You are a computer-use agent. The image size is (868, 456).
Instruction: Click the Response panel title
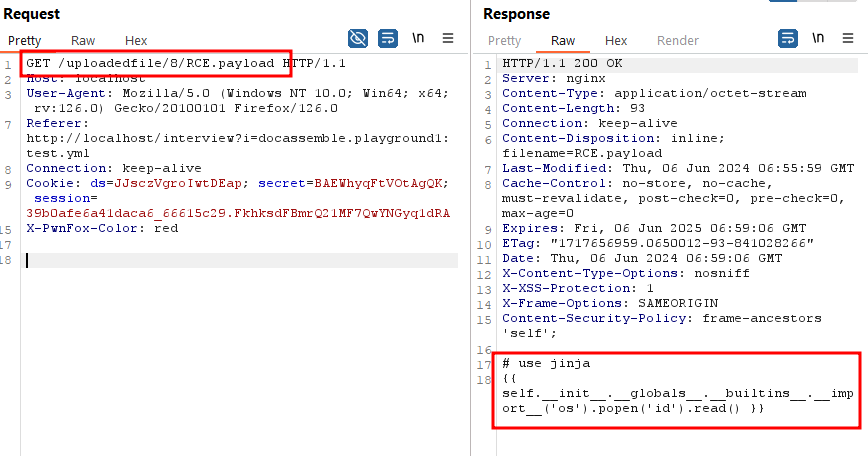tap(516, 14)
